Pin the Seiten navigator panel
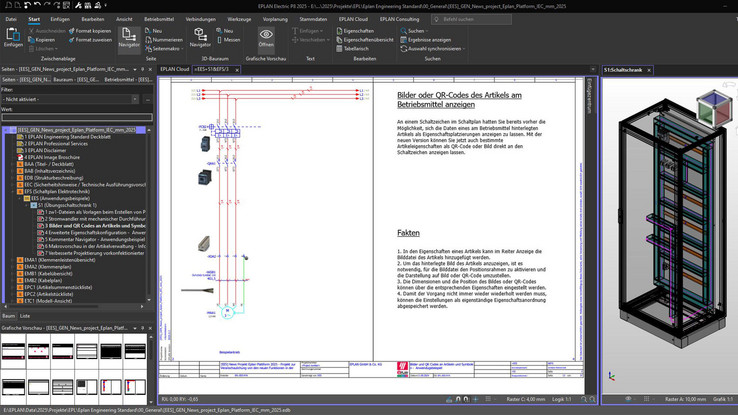738x415 pixels. coord(143,69)
